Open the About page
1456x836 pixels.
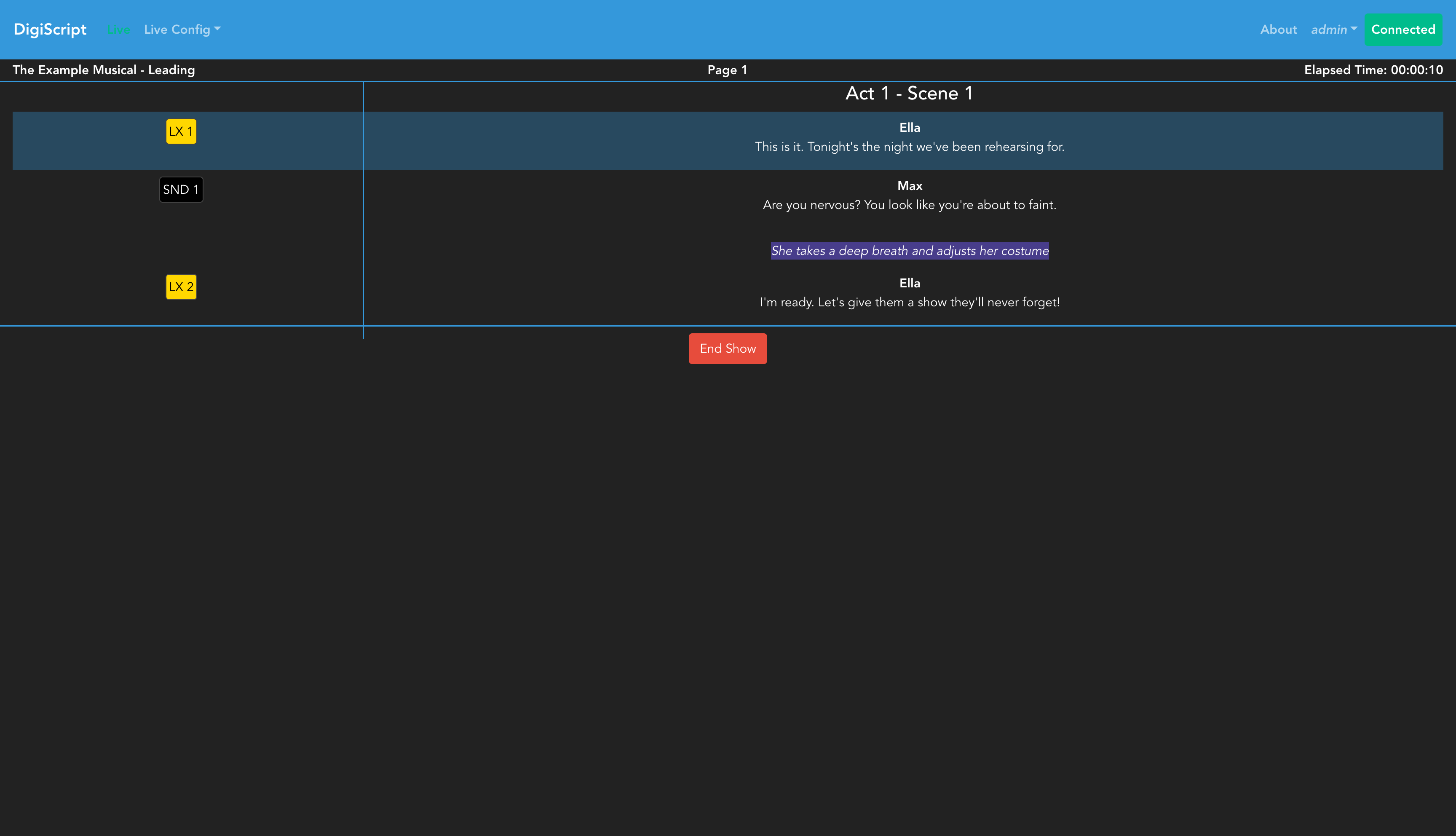pos(1278,29)
